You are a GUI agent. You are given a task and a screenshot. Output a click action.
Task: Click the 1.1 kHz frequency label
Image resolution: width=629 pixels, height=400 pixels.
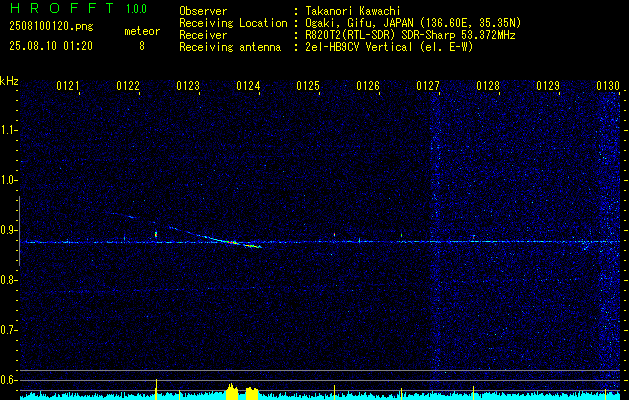click(8, 130)
